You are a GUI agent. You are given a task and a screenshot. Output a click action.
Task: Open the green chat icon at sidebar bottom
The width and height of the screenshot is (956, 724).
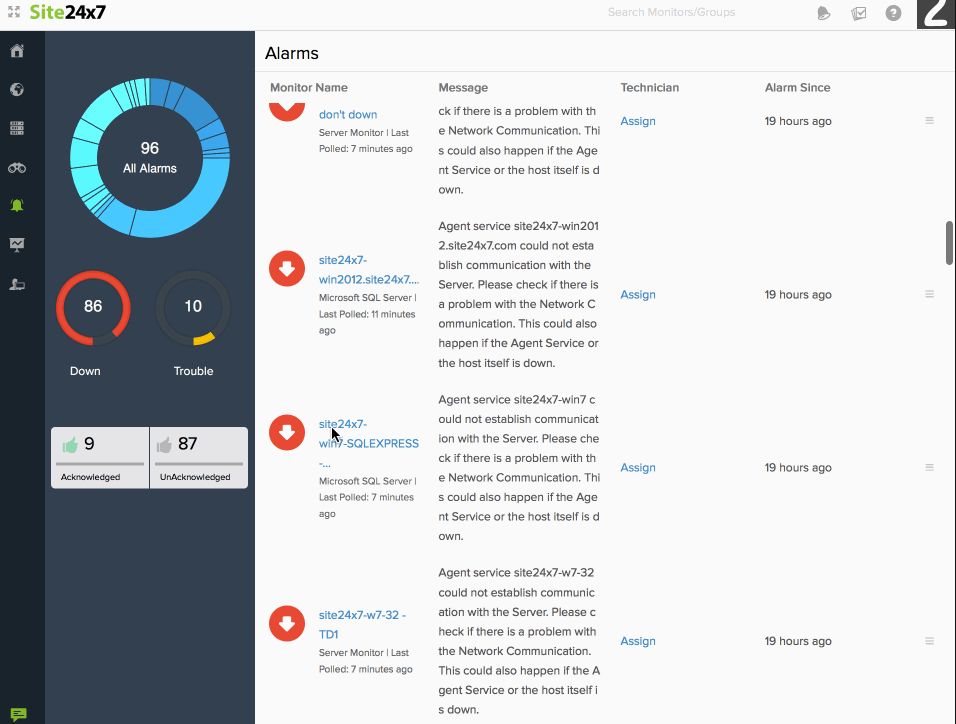click(18, 714)
